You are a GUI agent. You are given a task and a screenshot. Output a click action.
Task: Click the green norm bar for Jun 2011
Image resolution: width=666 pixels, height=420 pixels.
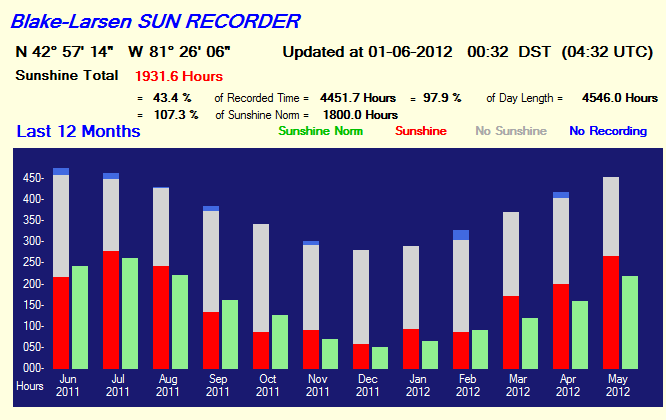tap(80, 316)
